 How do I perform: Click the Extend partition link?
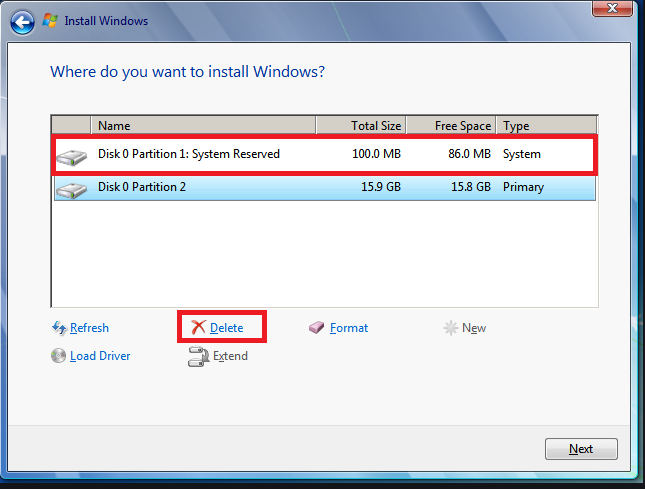pos(230,356)
